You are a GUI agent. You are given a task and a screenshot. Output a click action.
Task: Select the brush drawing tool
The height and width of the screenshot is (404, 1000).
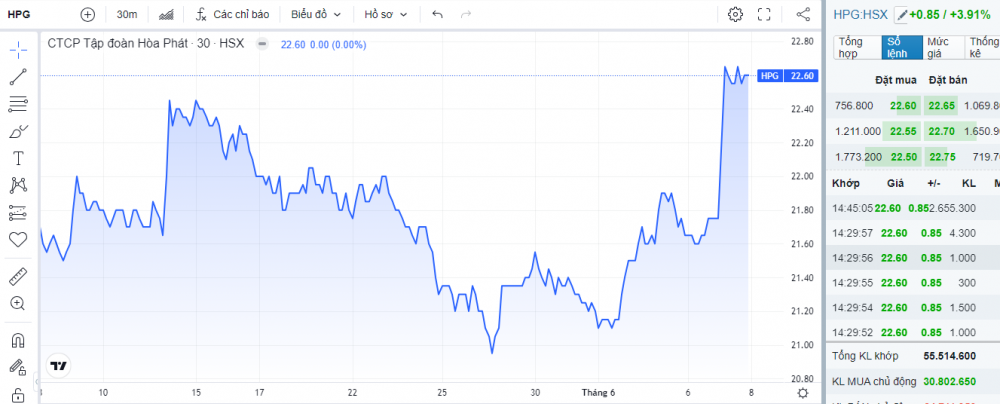(x=18, y=131)
